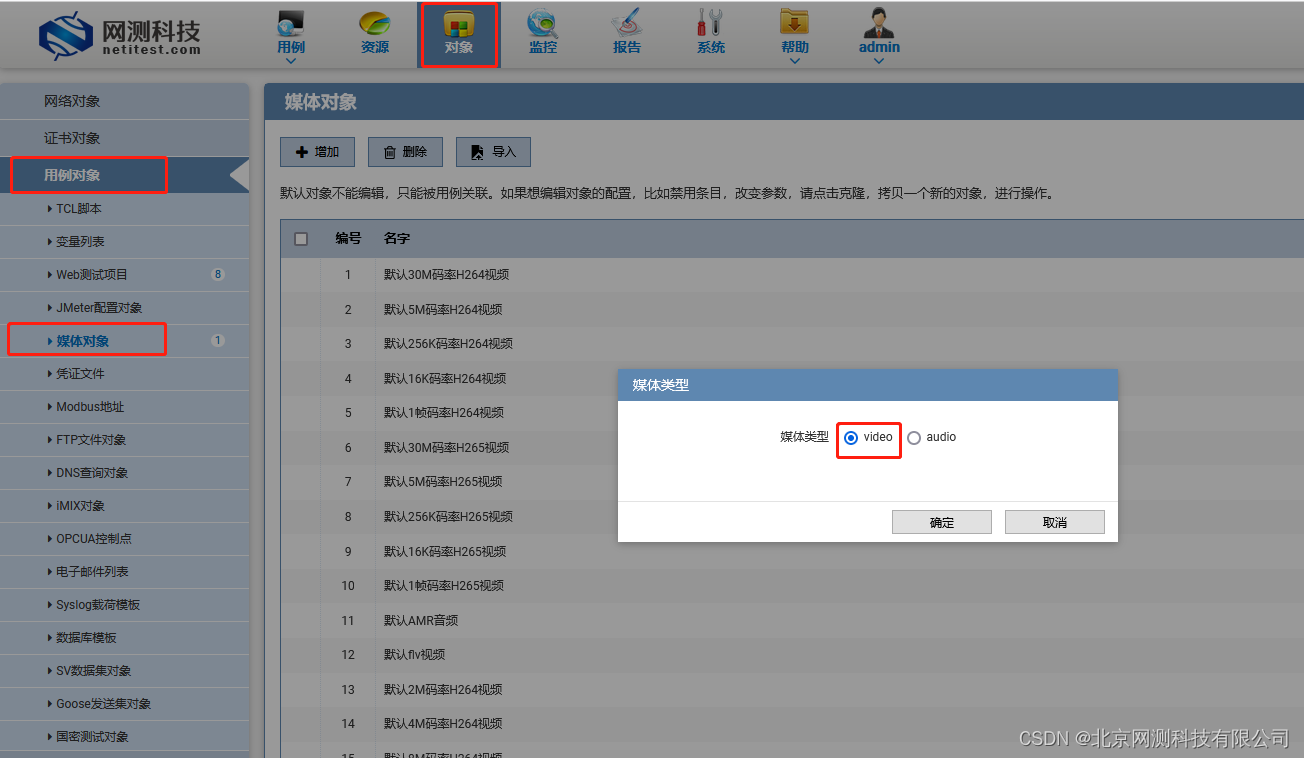The height and width of the screenshot is (758, 1304).
Task: Select row 默认1帧码率H265视频
Action: tap(792, 586)
